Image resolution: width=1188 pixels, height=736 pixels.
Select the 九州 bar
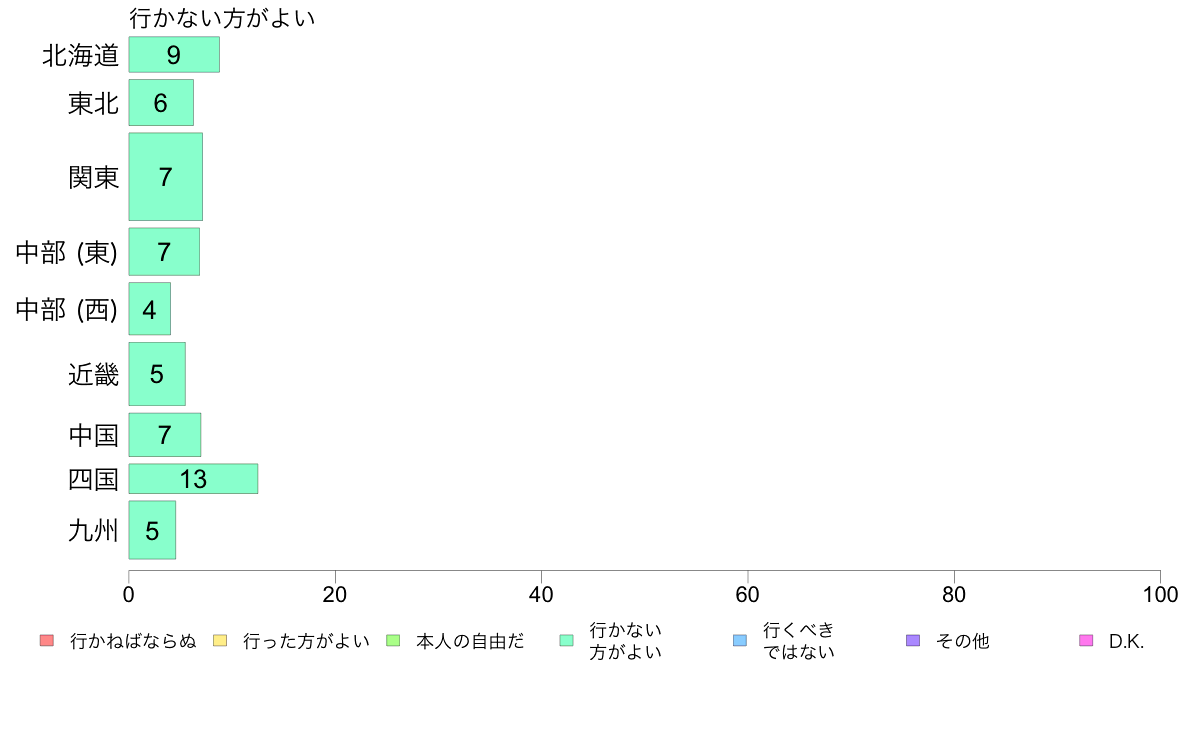pos(152,530)
